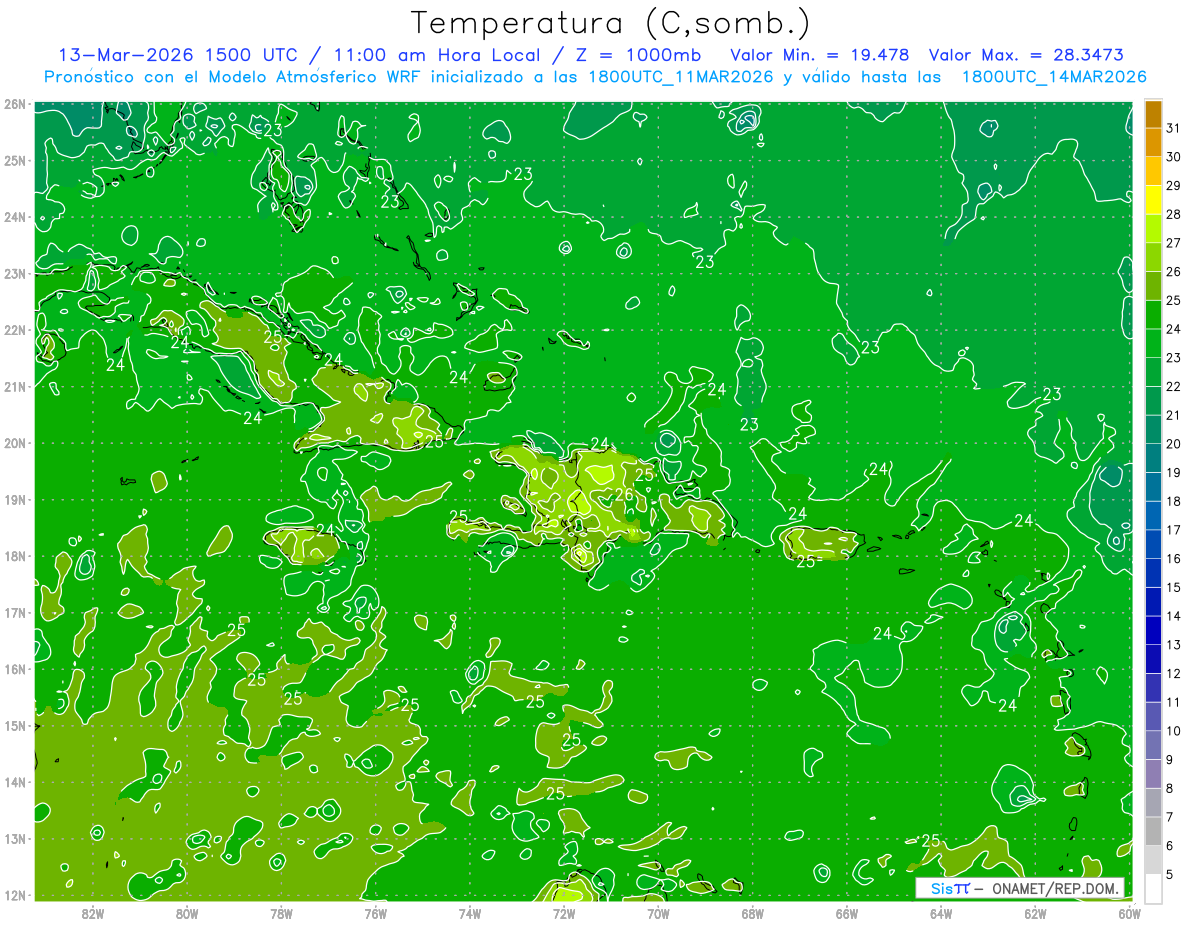Pick the purple colorbar swatch between 9 and 10
This screenshot has height=927, width=1200.
point(1153,745)
